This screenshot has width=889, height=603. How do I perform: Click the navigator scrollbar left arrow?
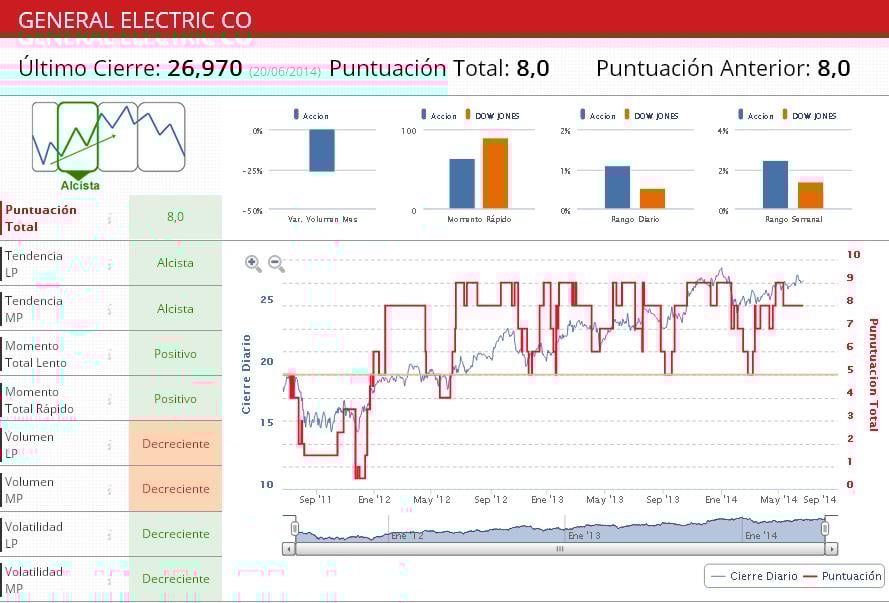(x=289, y=549)
